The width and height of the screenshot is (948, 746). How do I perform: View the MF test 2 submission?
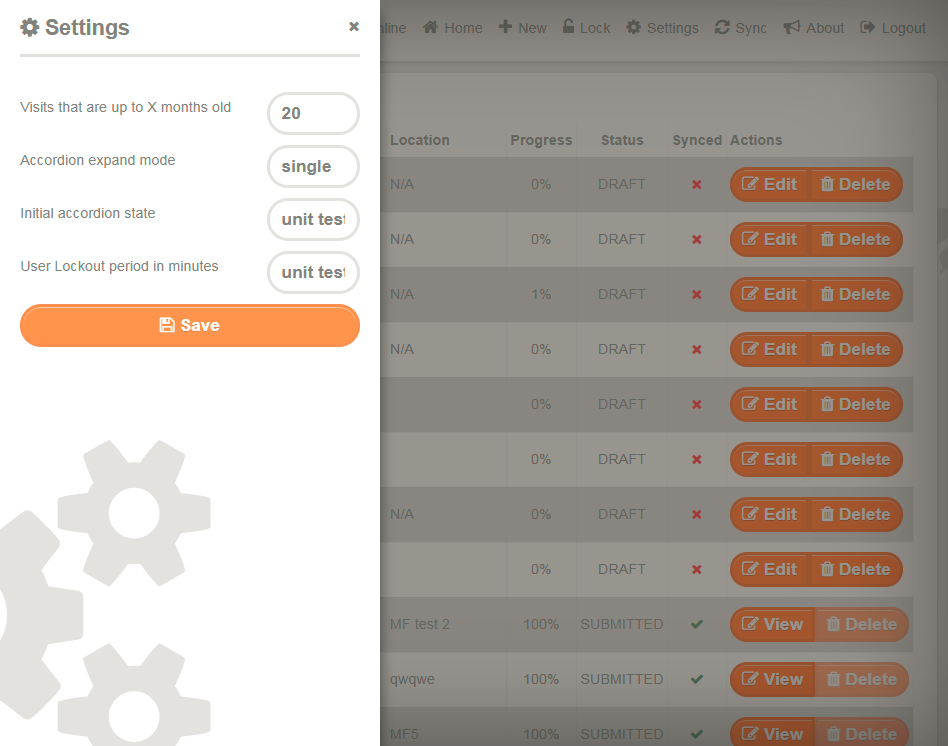pyautogui.click(x=772, y=624)
